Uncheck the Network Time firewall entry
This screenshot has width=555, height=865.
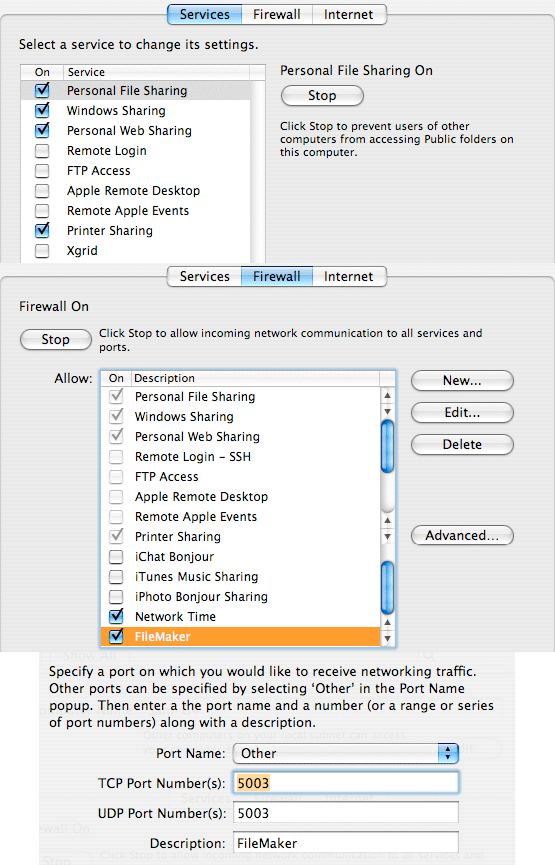116,616
